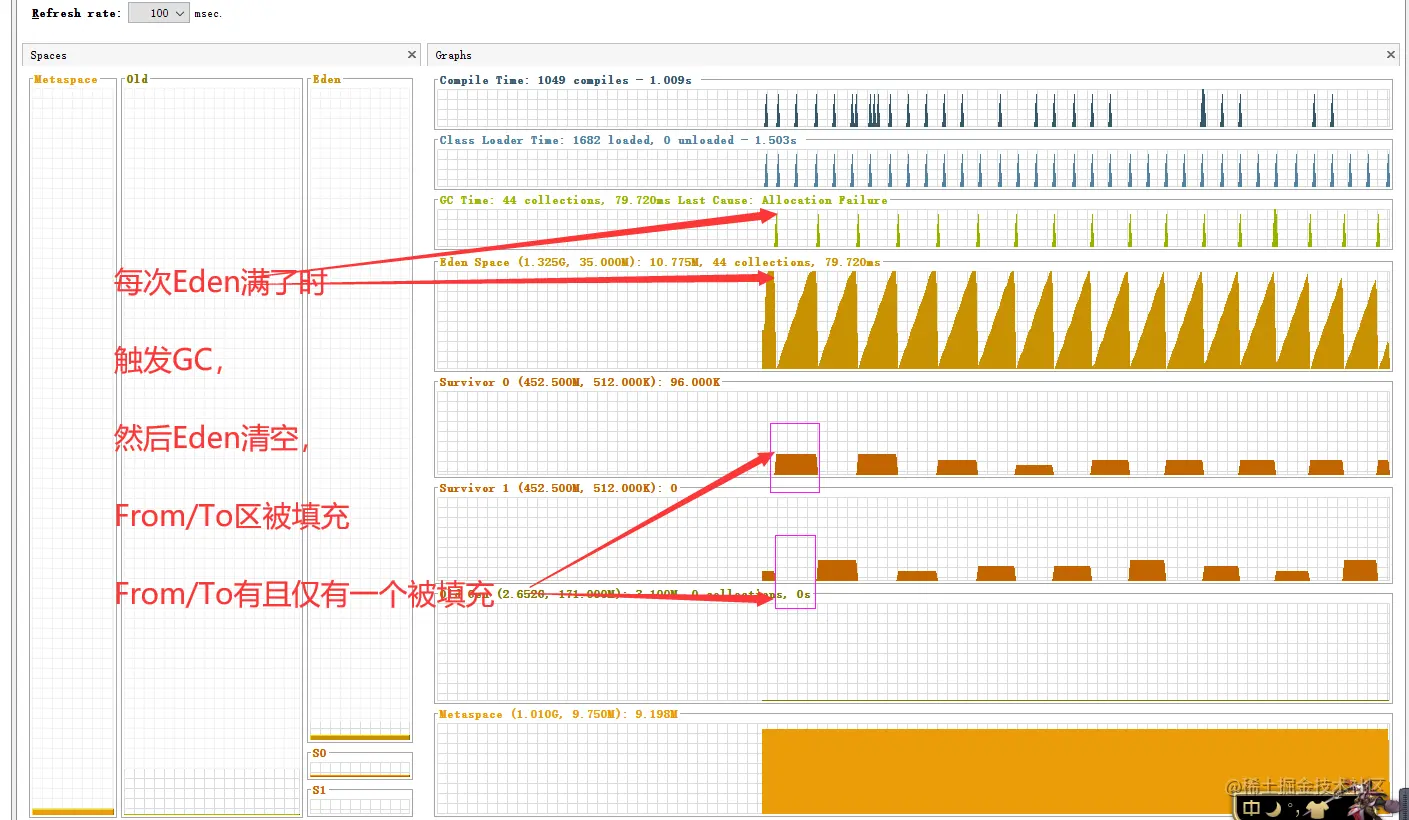
Task: Click the Metaspace usage graph in Graphs
Action: click(913, 768)
